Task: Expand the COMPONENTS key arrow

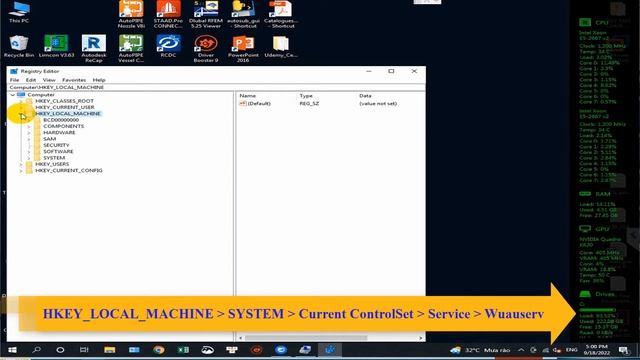Action: [29, 126]
